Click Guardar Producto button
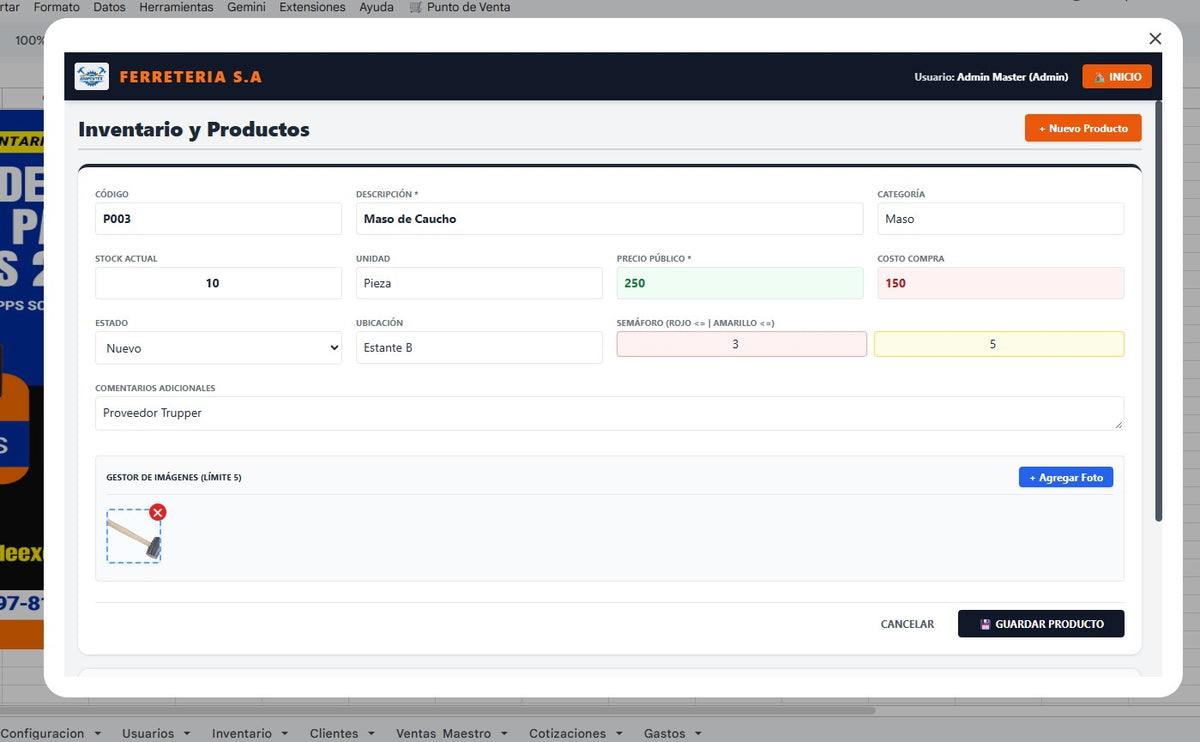 pos(1041,624)
